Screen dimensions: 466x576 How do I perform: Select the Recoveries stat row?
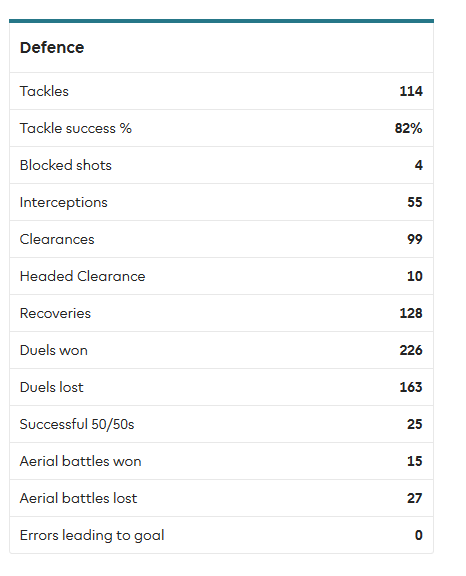tap(221, 313)
